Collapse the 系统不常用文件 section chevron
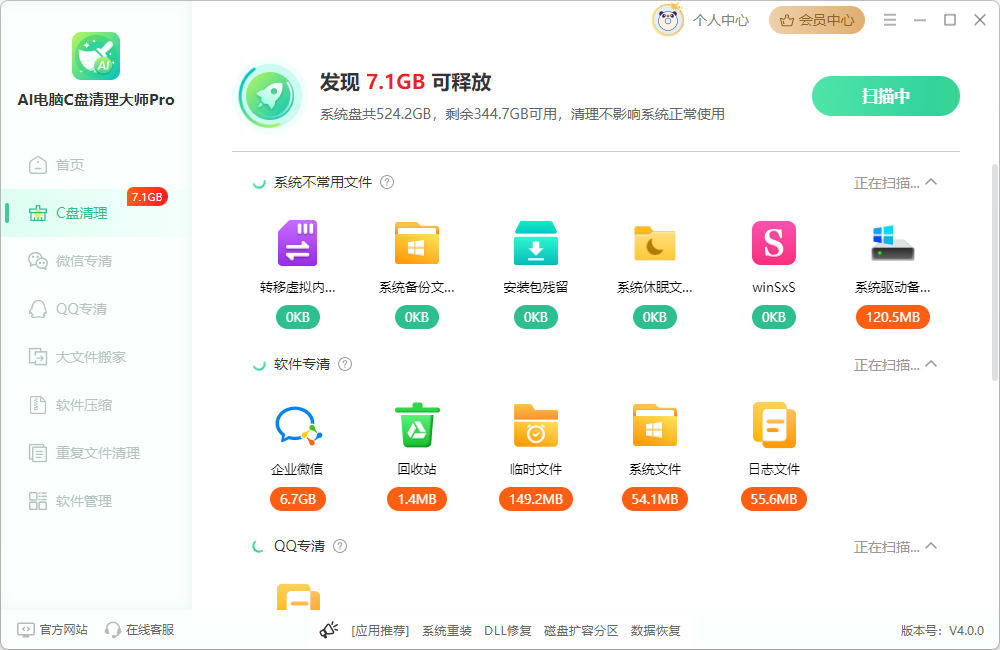Screen dimensions: 1000x650 [932, 182]
